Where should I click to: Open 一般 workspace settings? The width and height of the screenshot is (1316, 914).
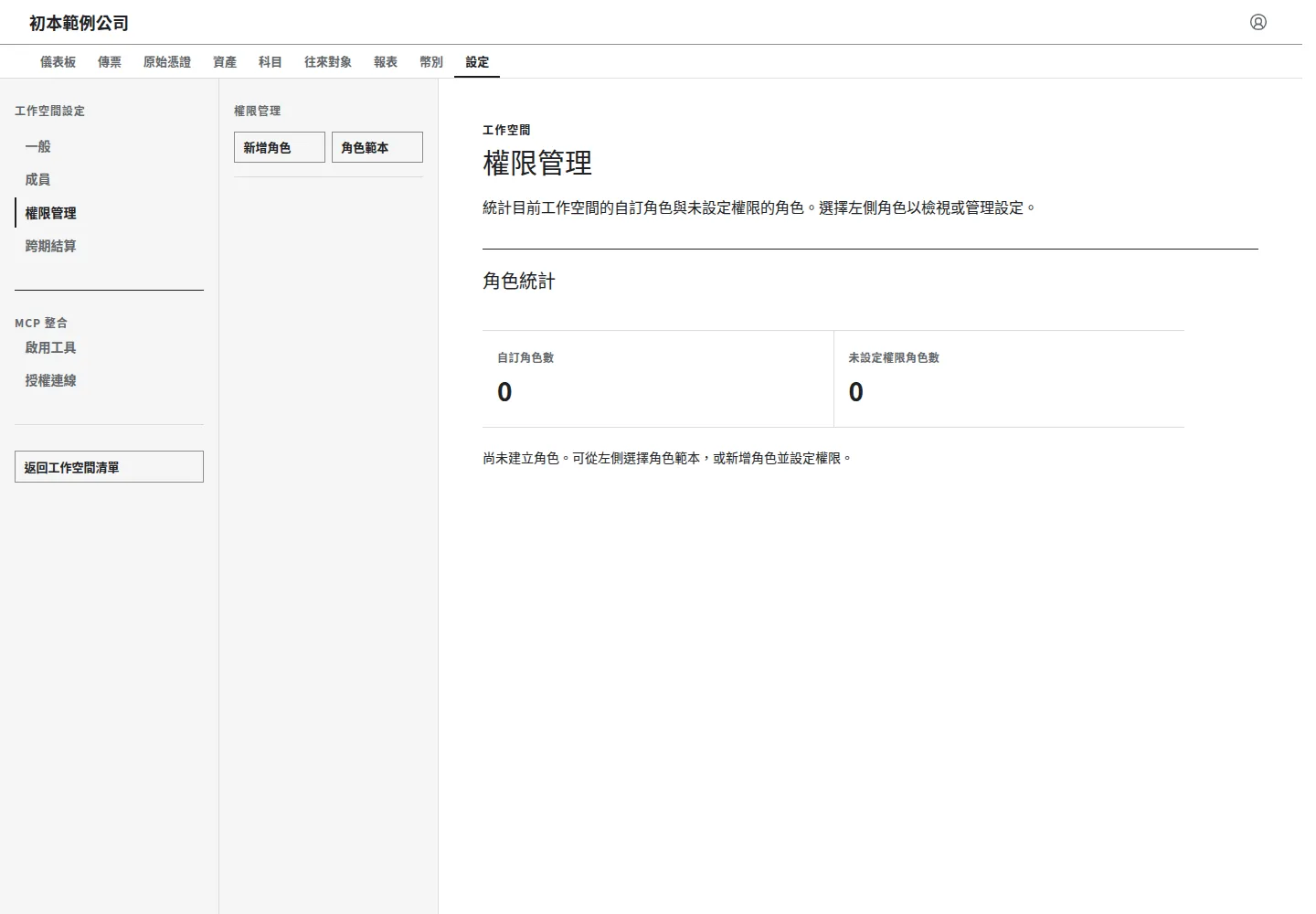tap(109, 146)
